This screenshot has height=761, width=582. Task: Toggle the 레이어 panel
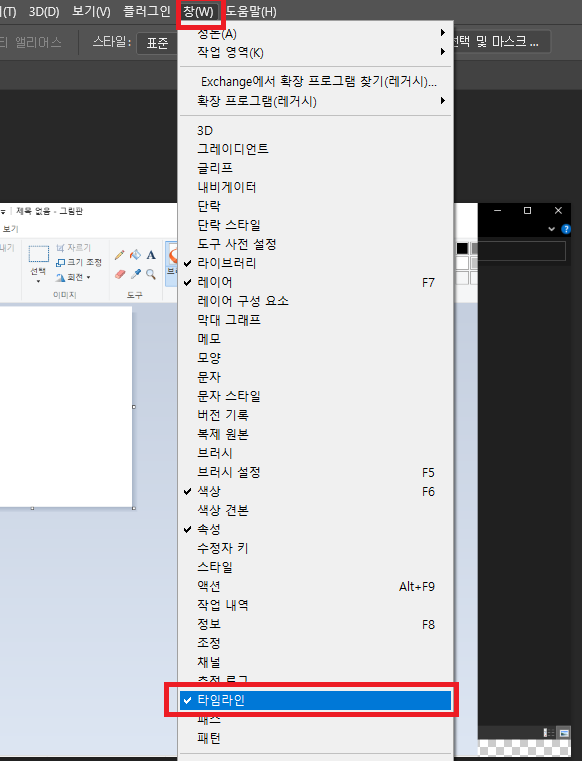[x=316, y=282]
